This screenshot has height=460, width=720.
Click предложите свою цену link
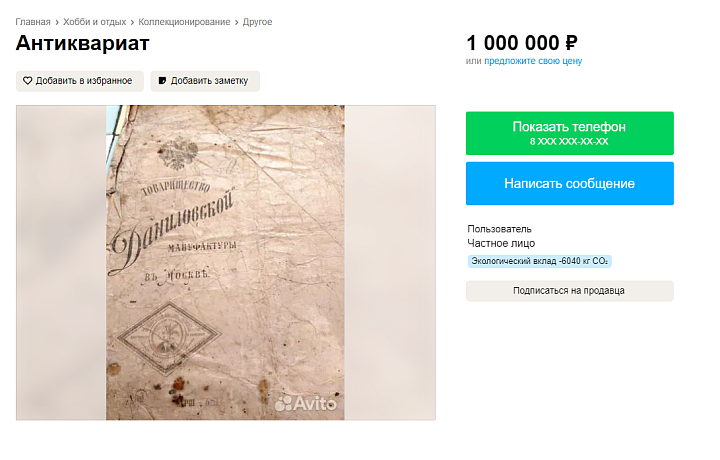[x=533, y=61]
